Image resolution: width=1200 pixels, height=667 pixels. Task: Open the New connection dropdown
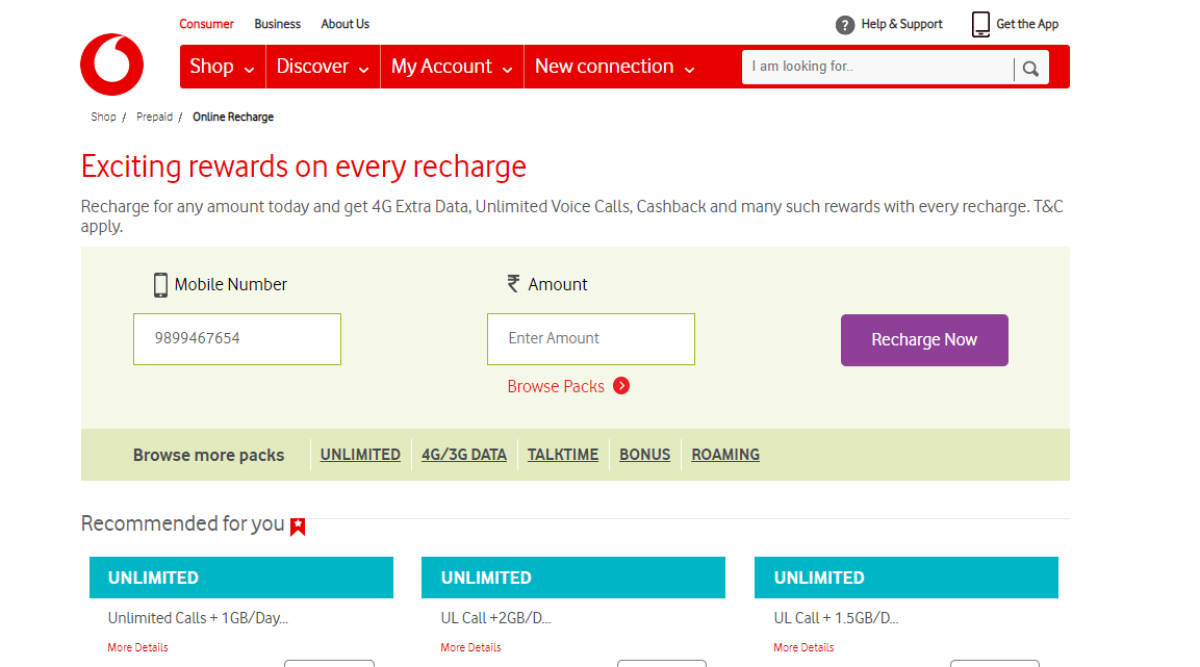pyautogui.click(x=614, y=67)
